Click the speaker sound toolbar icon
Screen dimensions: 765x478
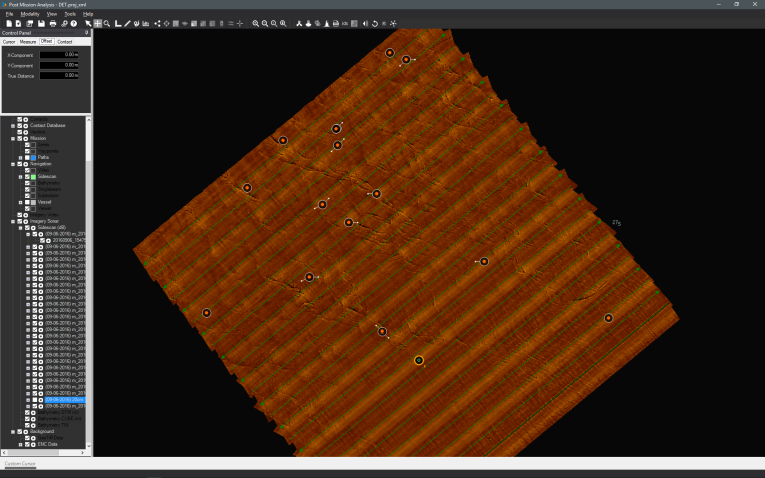click(365, 23)
